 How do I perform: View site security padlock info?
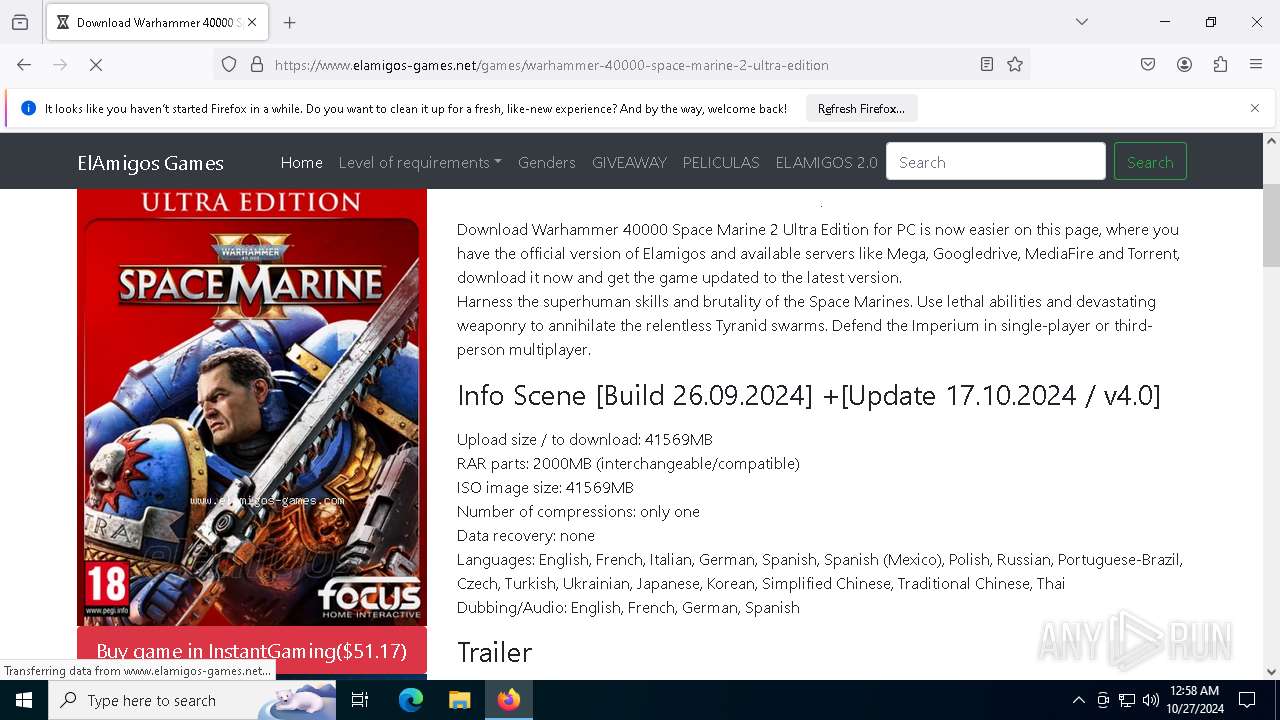[x=257, y=65]
